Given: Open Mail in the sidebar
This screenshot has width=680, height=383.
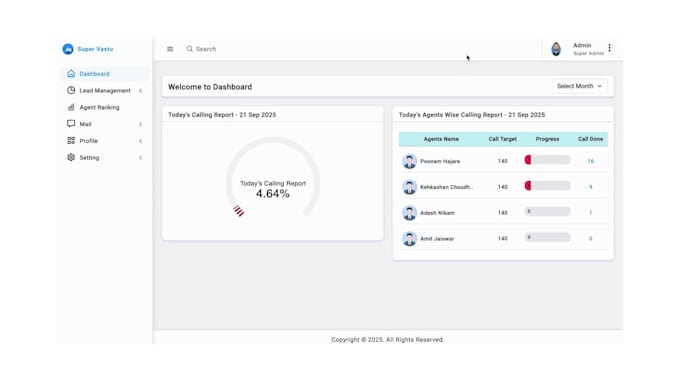Looking at the screenshot, I should point(104,124).
